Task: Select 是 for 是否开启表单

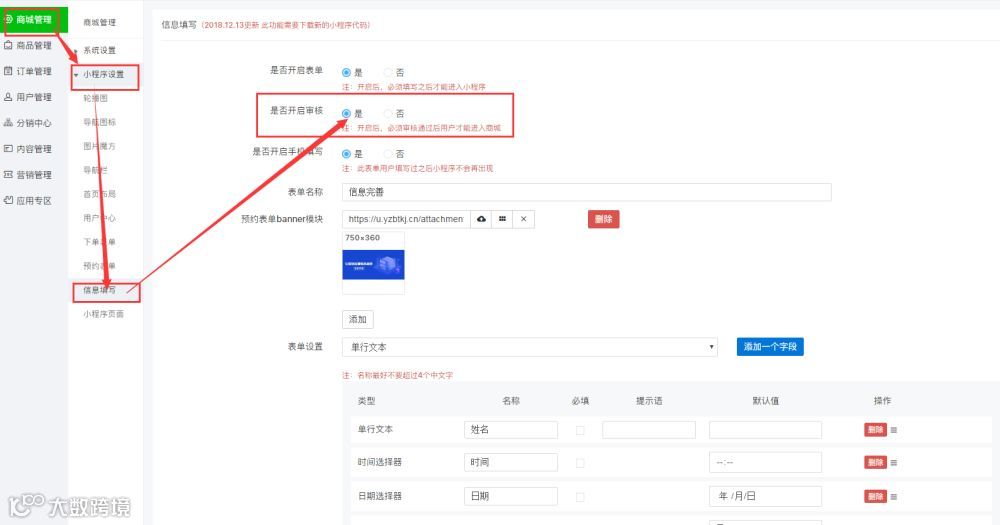Action: pos(346,73)
